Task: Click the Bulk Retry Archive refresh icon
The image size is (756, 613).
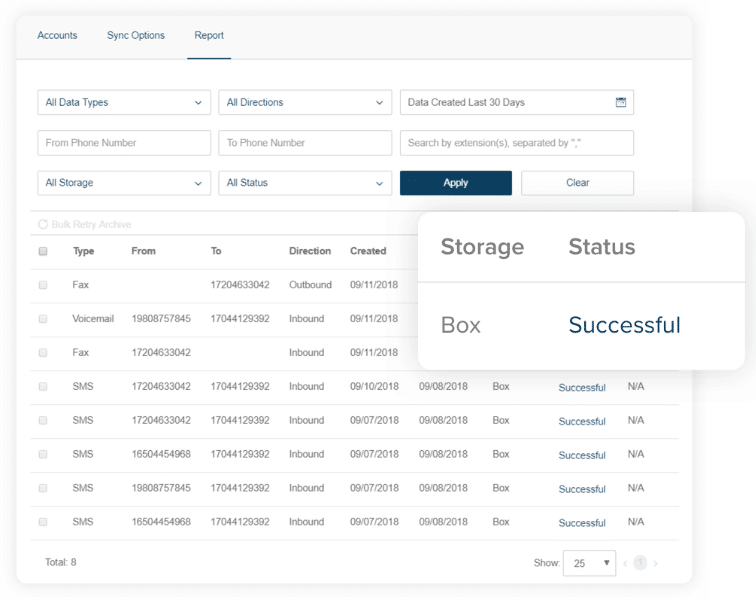Action: pos(43,225)
